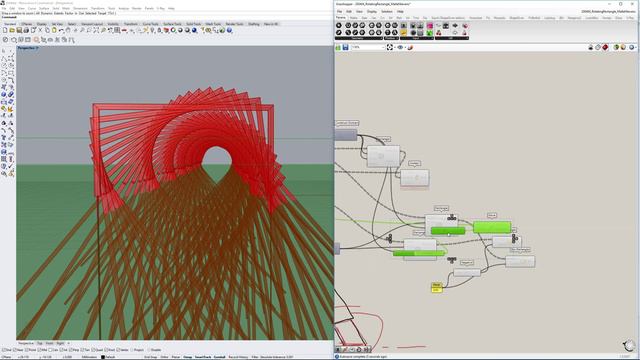Toggle the Int osnap checkbox
Screen dimensions: 640x360
coord(61,350)
